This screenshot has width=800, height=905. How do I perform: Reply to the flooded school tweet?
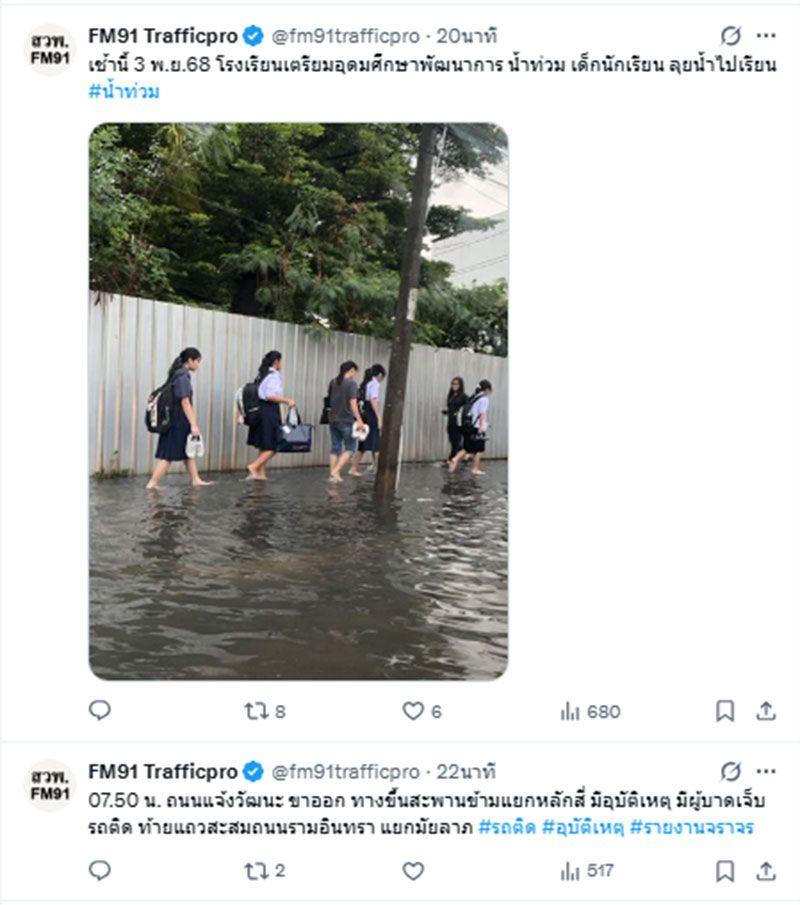click(x=100, y=711)
